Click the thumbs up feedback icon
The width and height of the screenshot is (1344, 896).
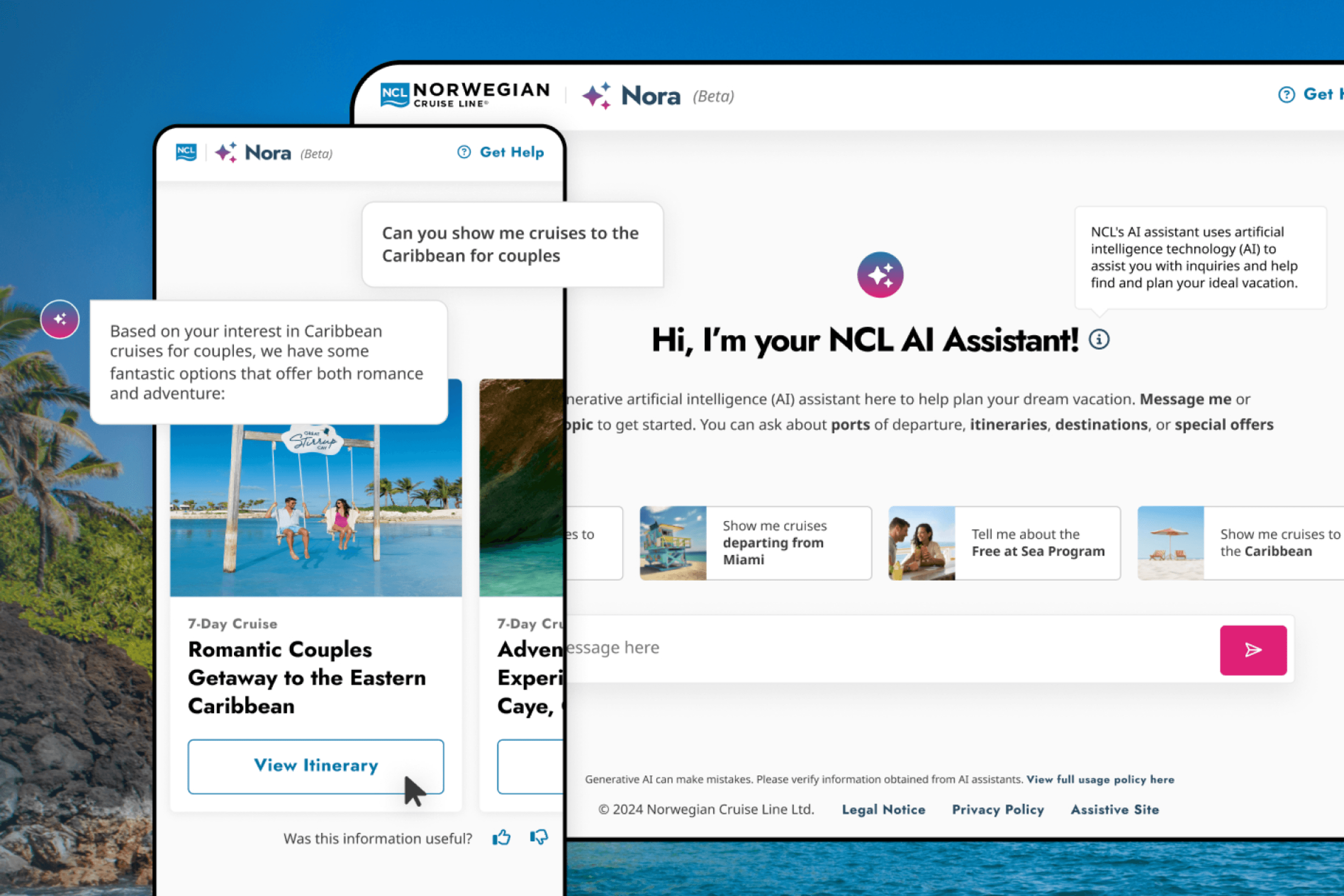(501, 838)
